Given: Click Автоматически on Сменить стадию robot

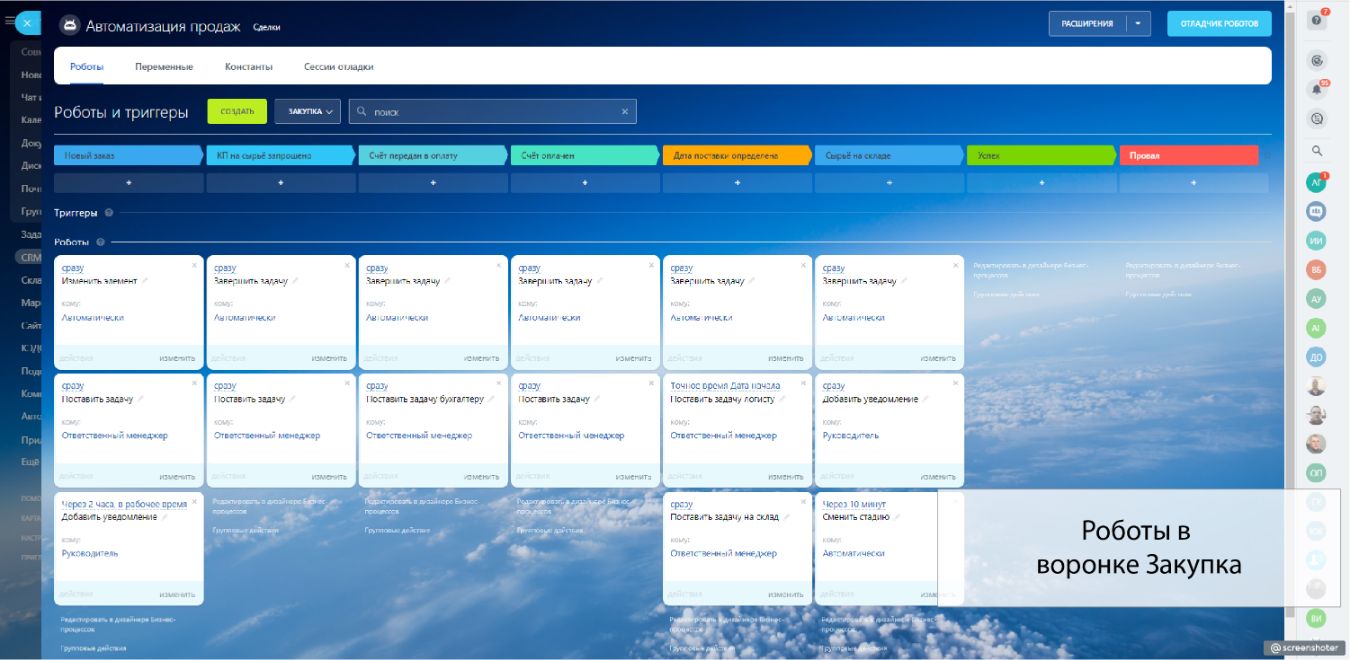Looking at the screenshot, I should pos(853,553).
